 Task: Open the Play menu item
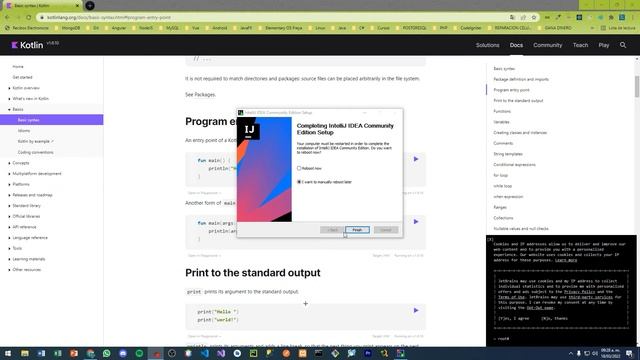click(x=604, y=45)
